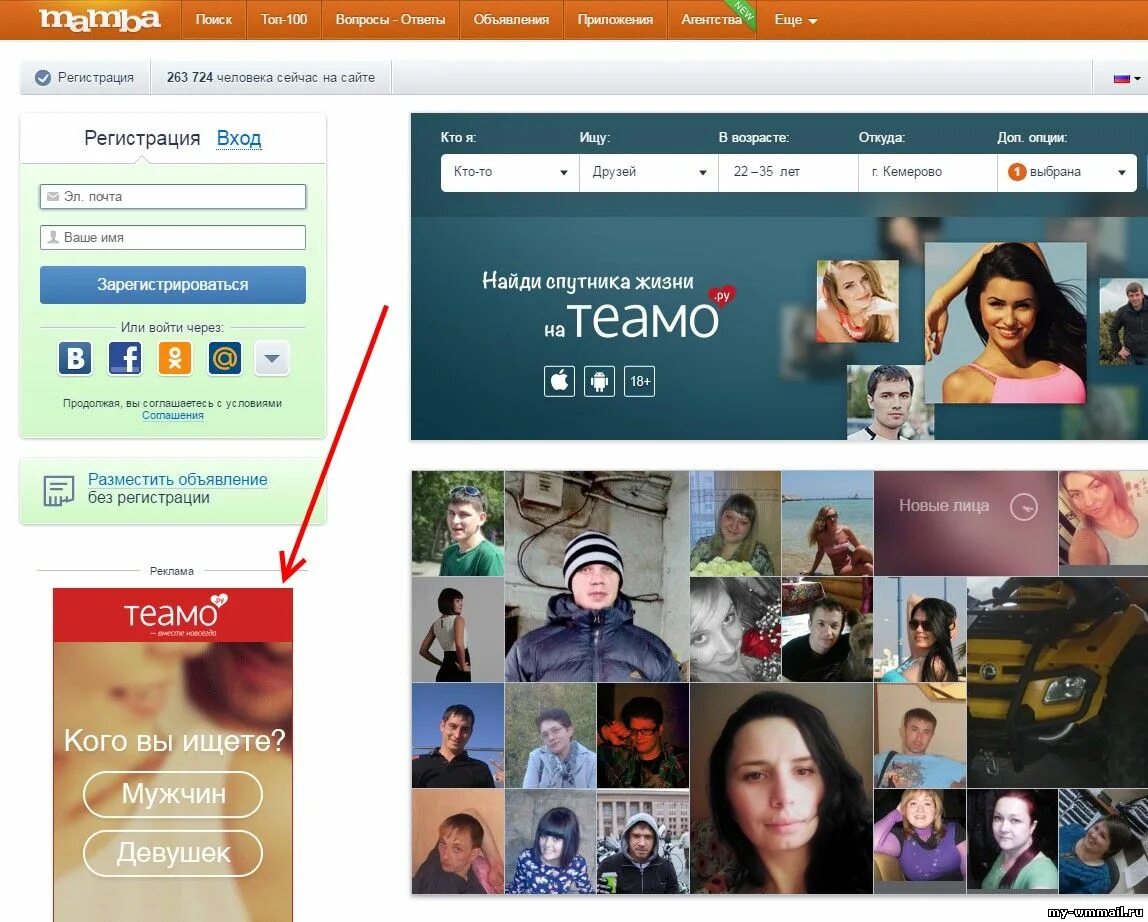Click the location field г. Кемерово

[x=927, y=172]
